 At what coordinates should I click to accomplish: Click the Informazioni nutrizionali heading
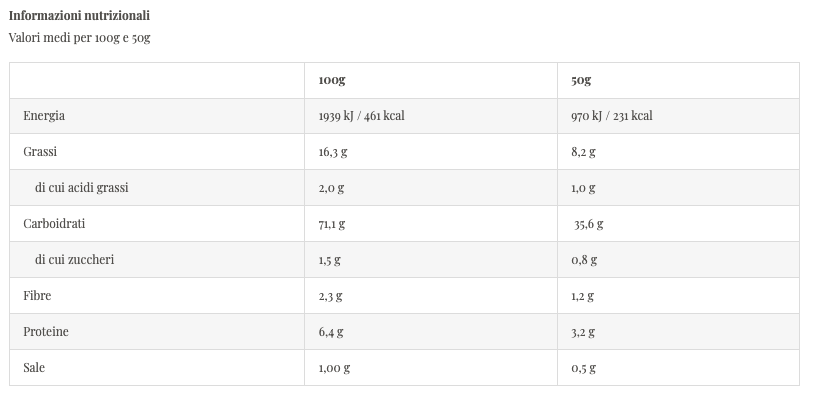click(x=79, y=16)
